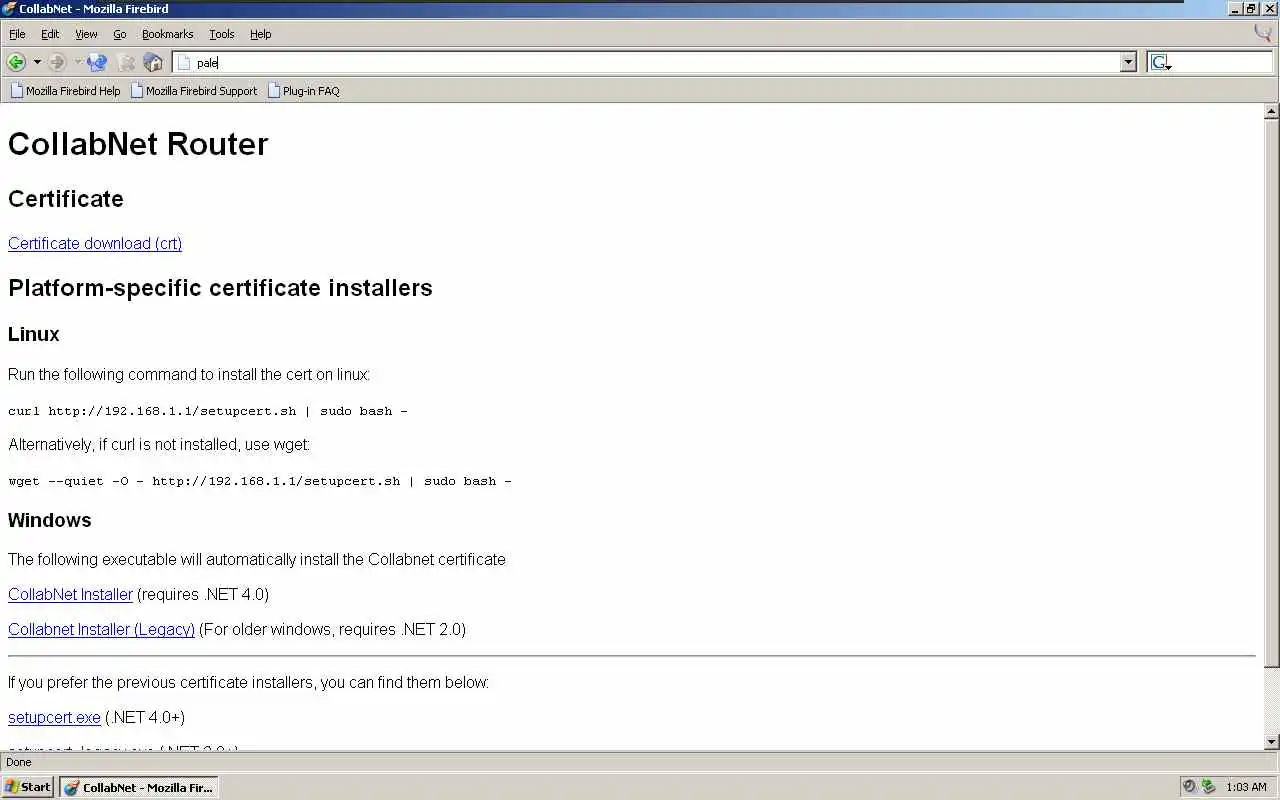
Task: Restore down the Firebird window
Action: [x=1251, y=9]
